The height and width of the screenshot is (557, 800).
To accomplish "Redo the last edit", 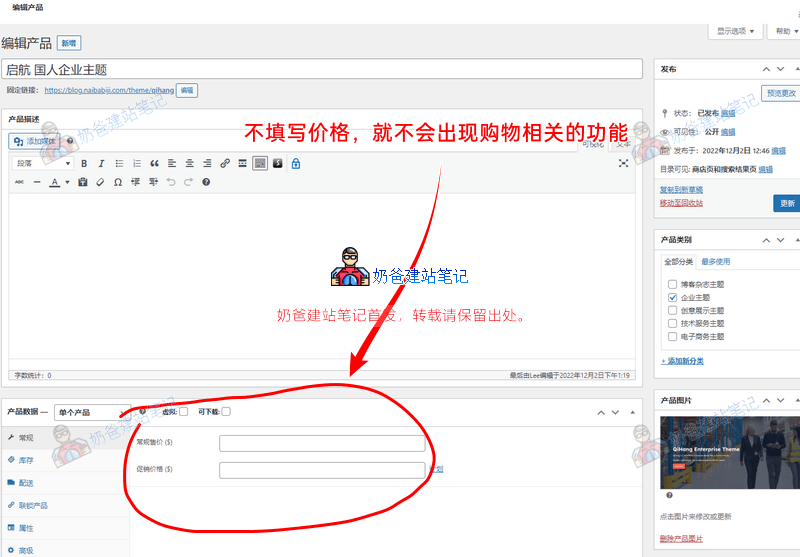I will (188, 182).
